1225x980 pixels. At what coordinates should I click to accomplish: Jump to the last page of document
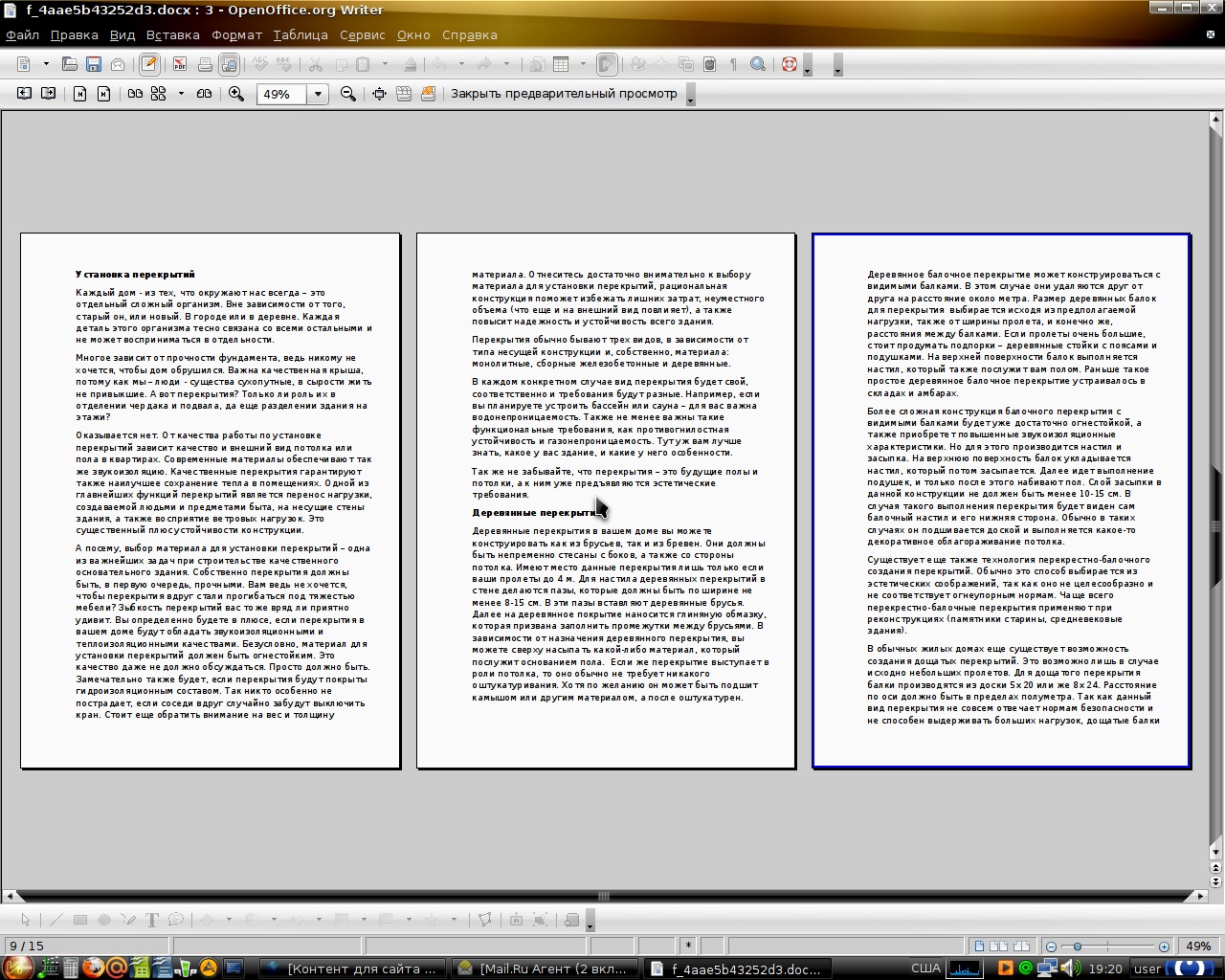[104, 94]
